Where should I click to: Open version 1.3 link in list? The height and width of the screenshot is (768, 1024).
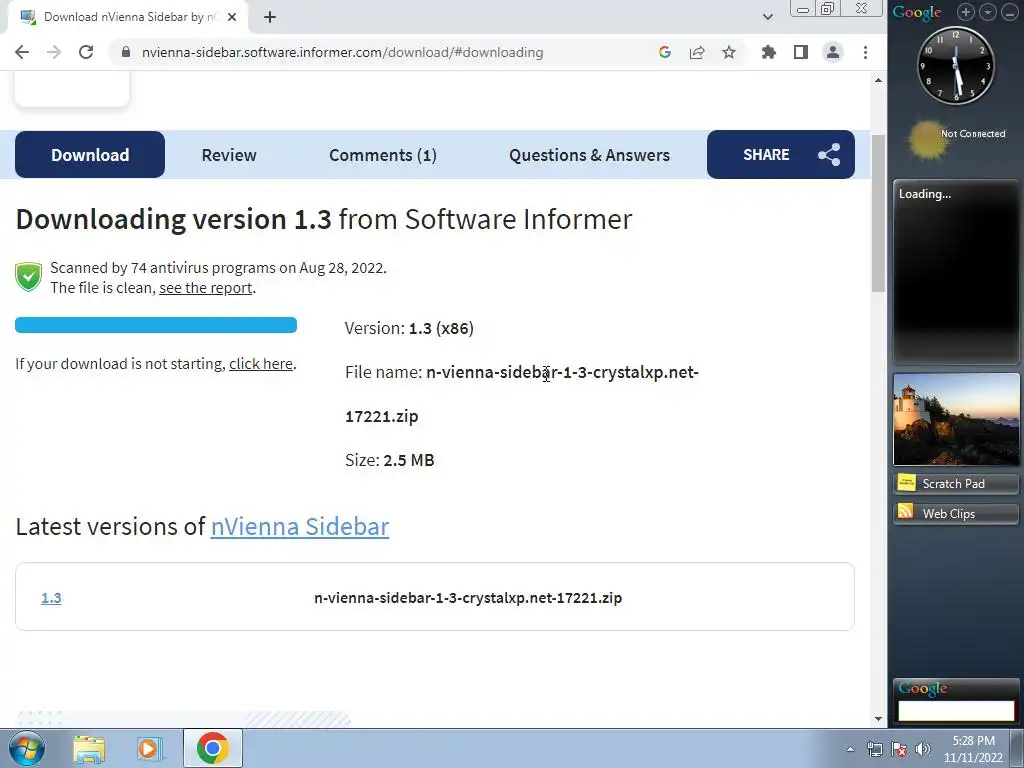51,598
